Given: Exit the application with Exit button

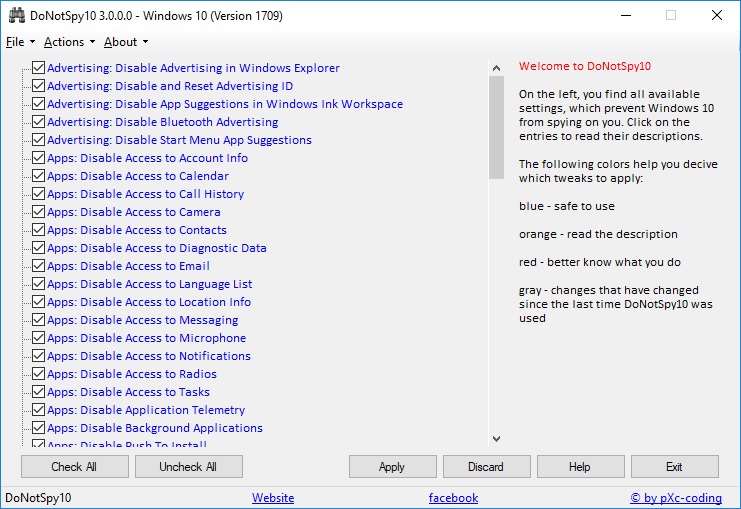Looking at the screenshot, I should tap(674, 467).
